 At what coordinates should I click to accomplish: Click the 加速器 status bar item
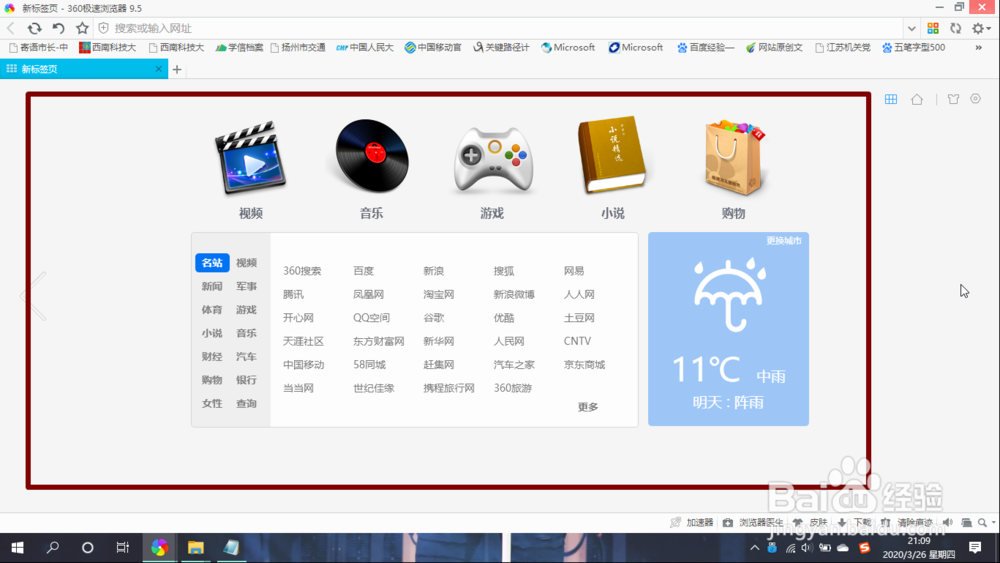point(692,523)
